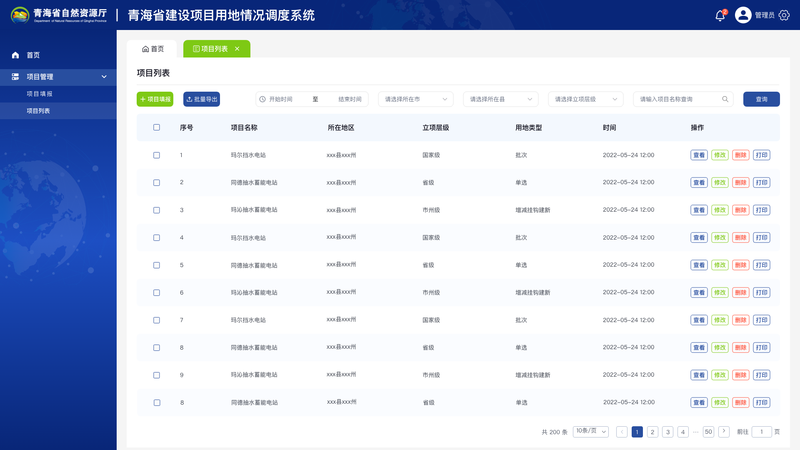Click the 管理员 username label

[764, 15]
